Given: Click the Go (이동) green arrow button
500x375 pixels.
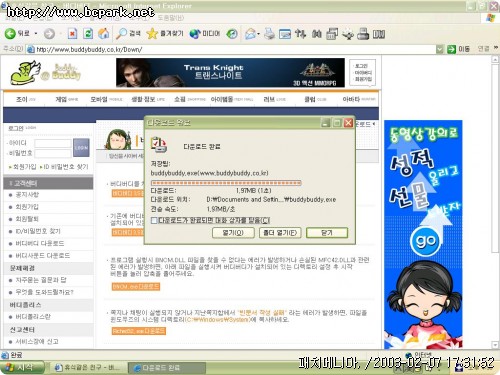Looking at the screenshot, I should (x=458, y=49).
